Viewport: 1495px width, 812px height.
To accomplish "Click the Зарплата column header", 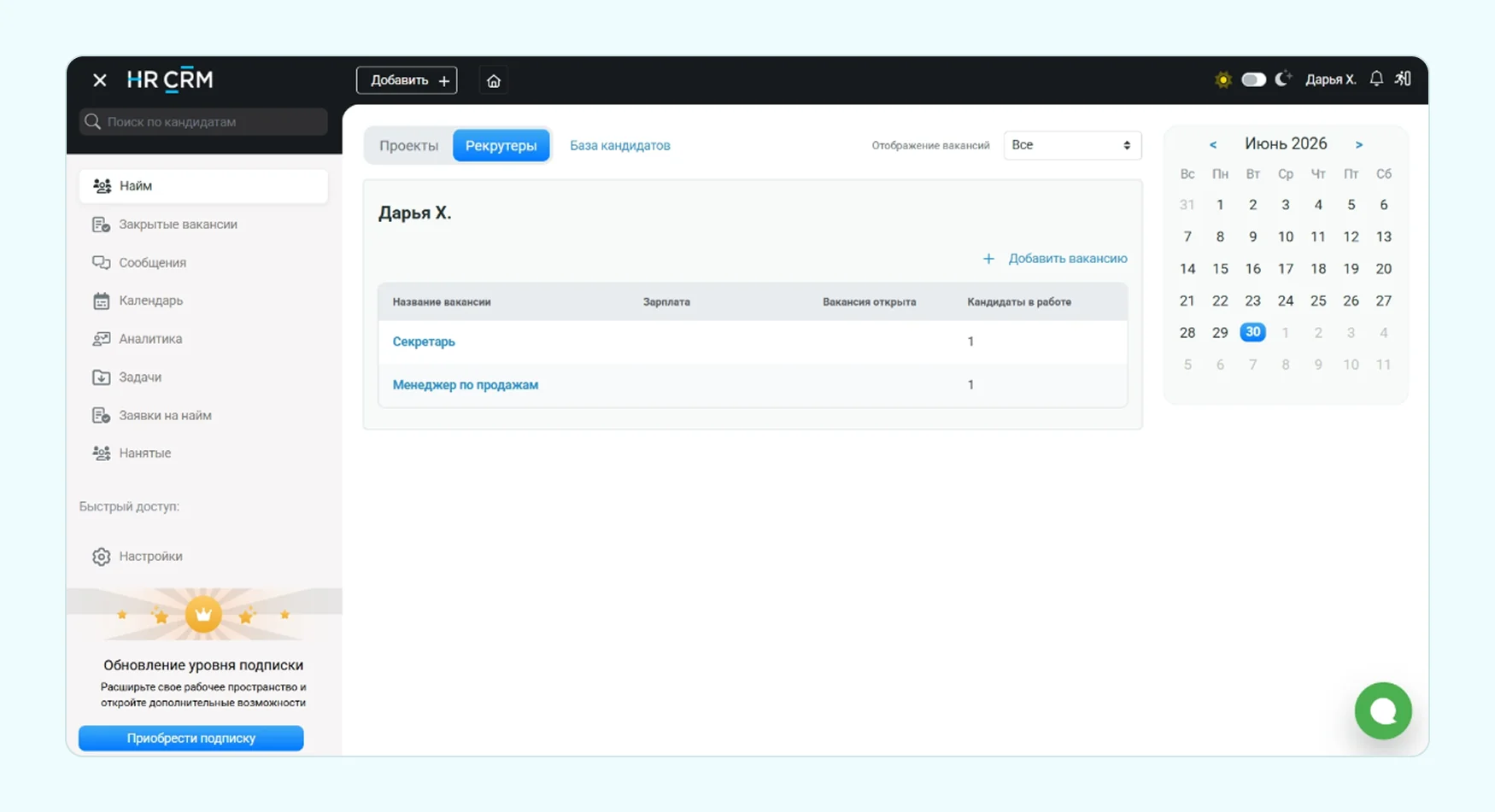I will tap(666, 302).
